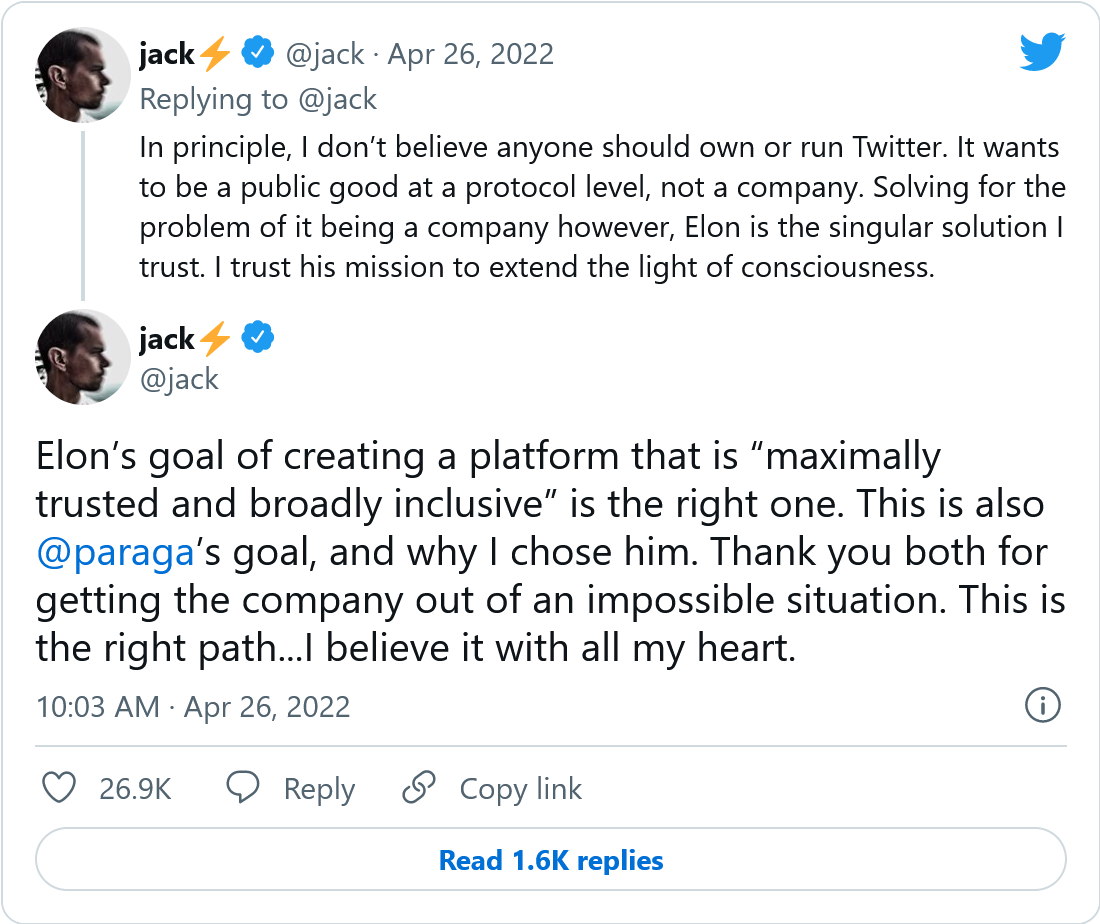Click the @paraga mention link
Viewport: 1100px width, 924px height.
coord(114,551)
